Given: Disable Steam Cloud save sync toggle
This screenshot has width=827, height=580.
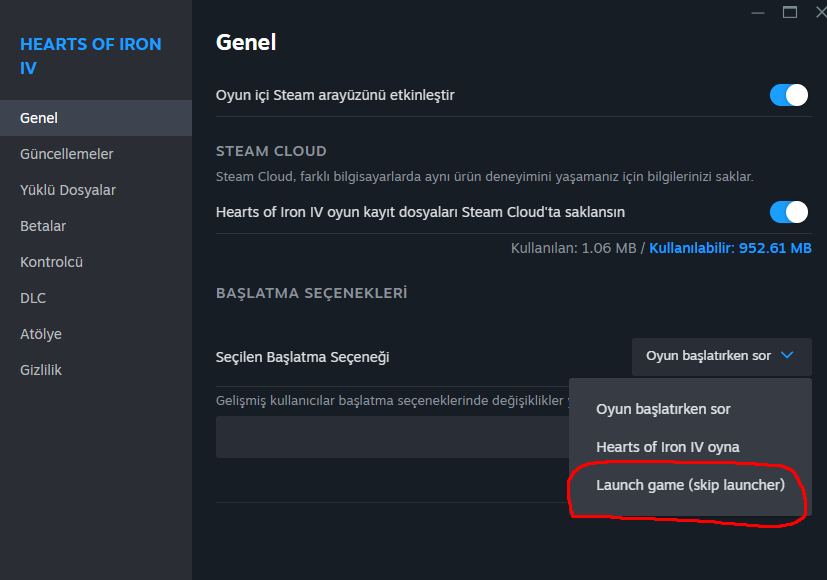Looking at the screenshot, I should [788, 212].
